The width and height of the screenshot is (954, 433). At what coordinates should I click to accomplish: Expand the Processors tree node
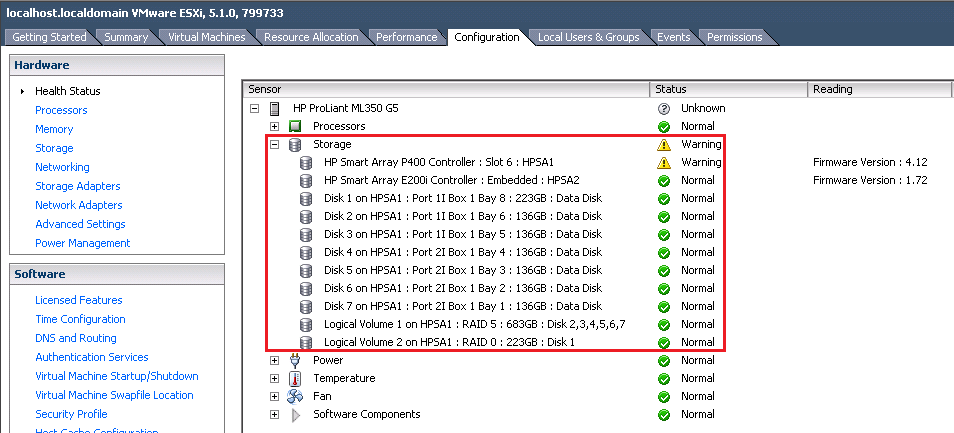[274, 126]
